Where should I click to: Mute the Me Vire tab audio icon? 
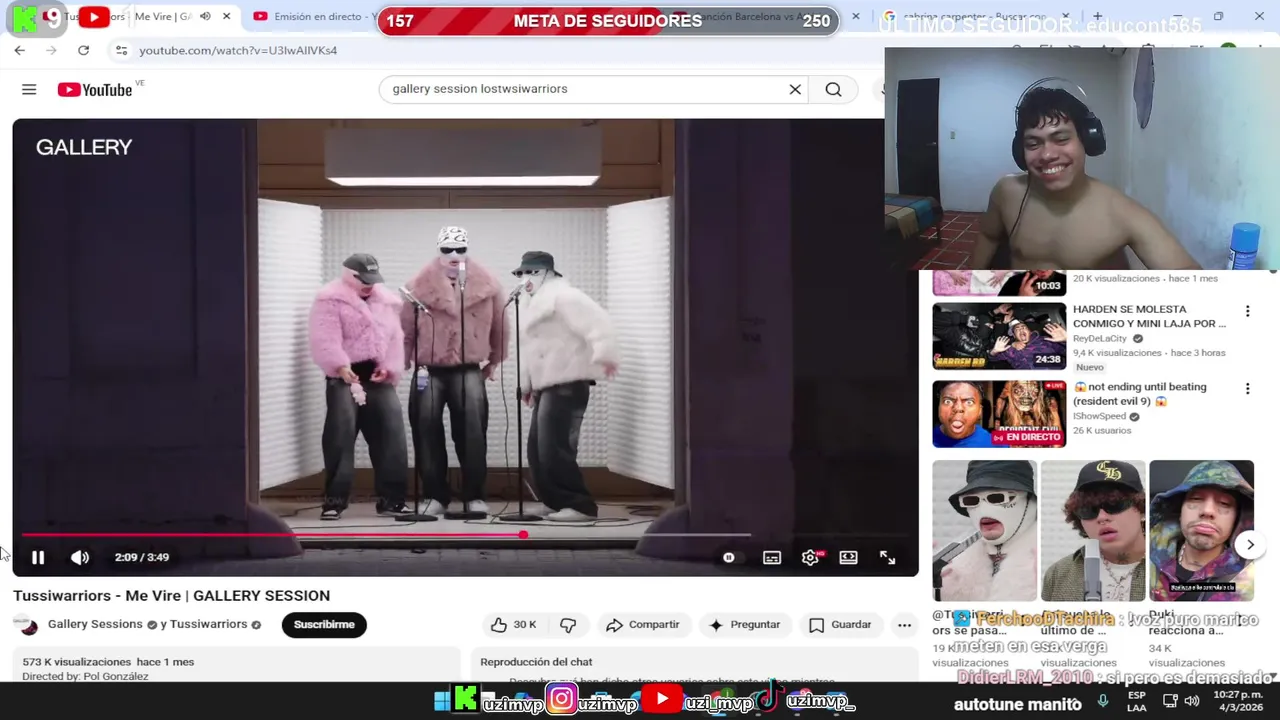click(x=205, y=16)
